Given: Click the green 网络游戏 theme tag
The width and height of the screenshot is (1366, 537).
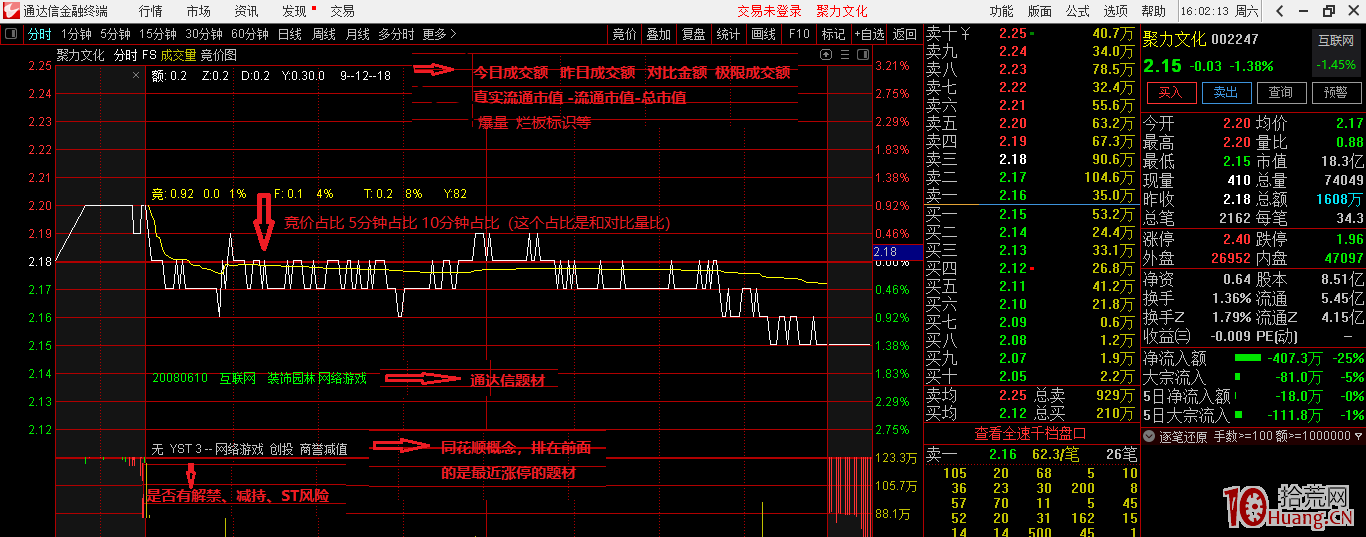Looking at the screenshot, I should coord(342,379).
